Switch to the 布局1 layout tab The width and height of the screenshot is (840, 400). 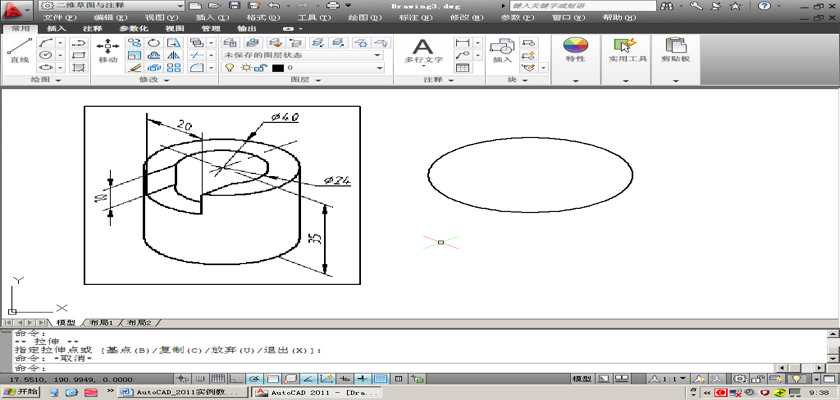pyautogui.click(x=102, y=323)
